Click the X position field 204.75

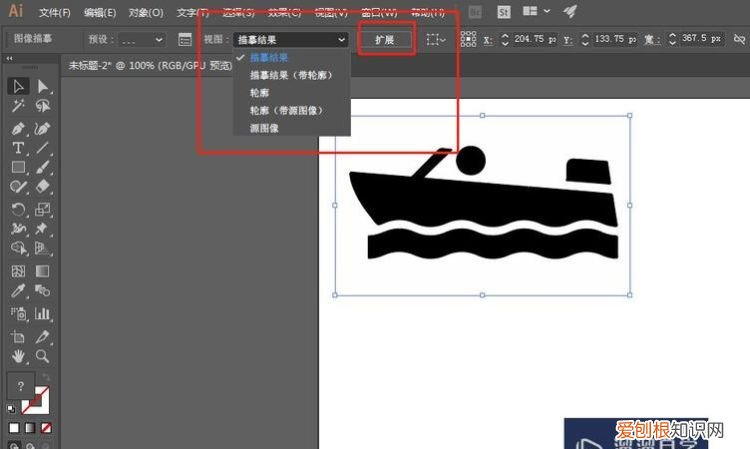pos(535,39)
